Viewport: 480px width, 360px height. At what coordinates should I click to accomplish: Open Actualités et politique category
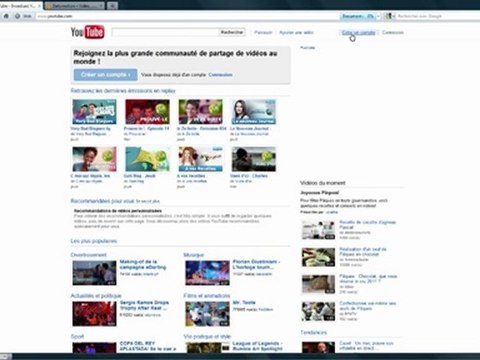[96, 296]
